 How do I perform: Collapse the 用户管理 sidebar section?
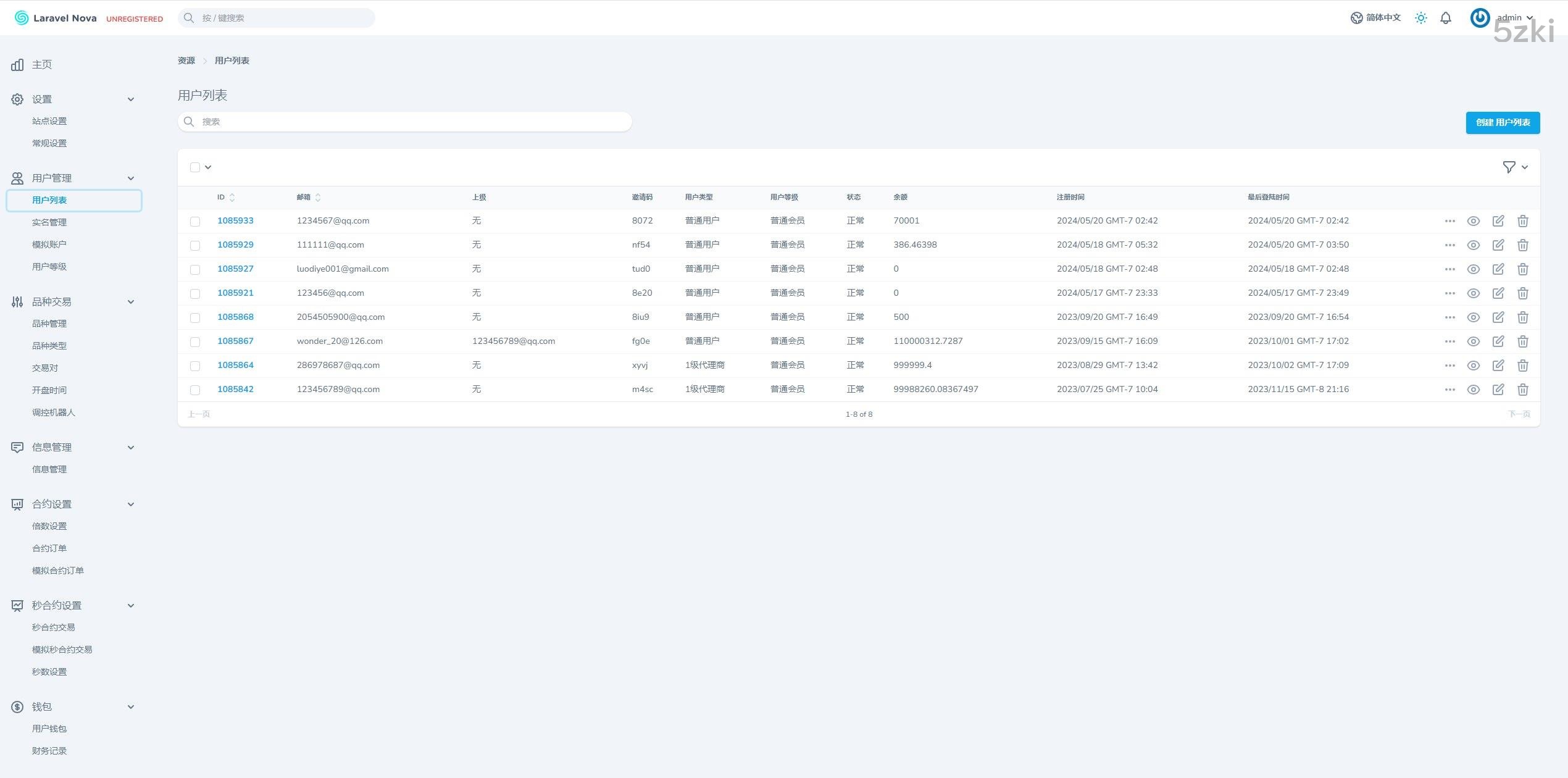130,178
